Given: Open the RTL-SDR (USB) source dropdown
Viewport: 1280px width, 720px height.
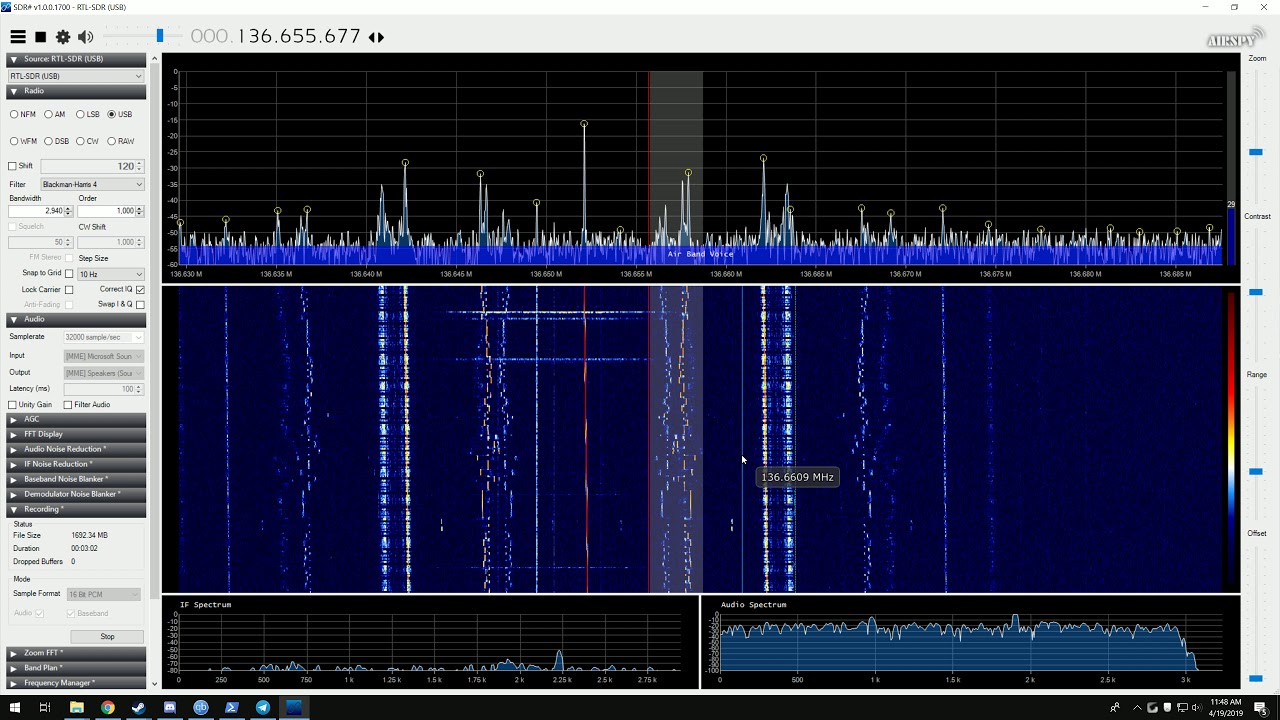Looking at the screenshot, I should [x=76, y=76].
